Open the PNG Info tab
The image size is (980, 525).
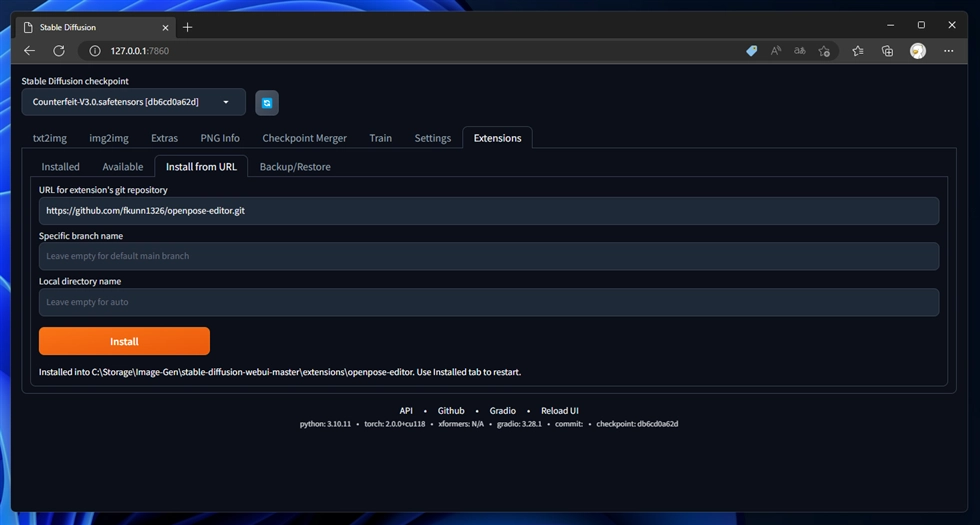click(x=220, y=138)
